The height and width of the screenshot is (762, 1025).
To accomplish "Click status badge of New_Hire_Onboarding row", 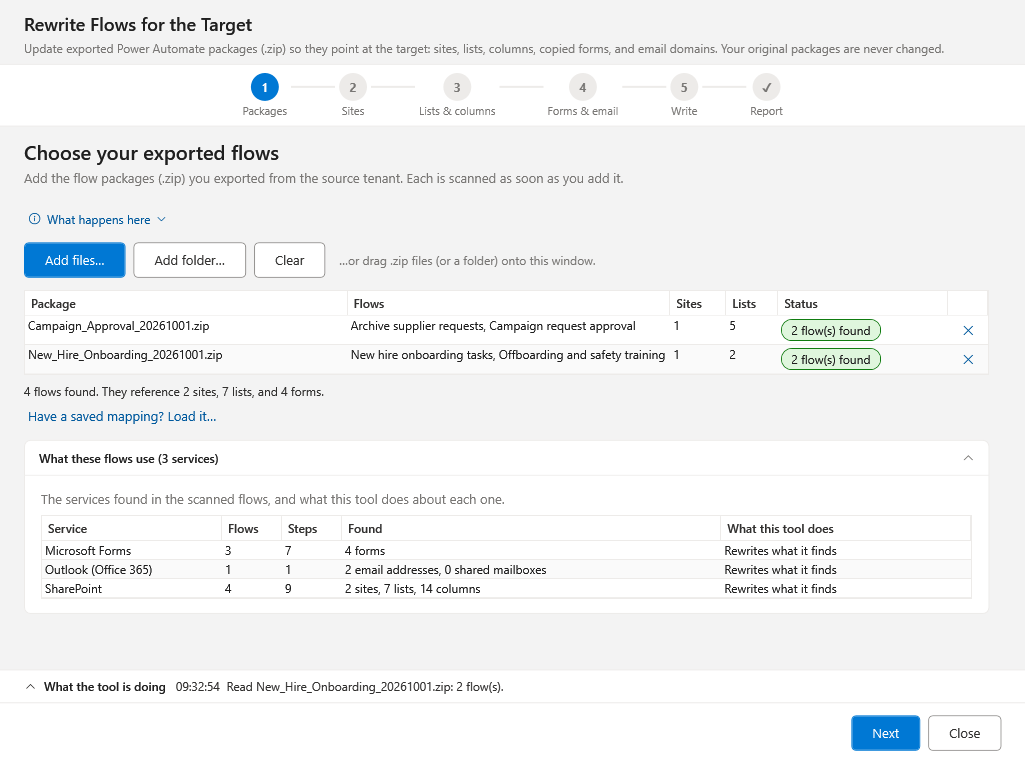I will click(x=831, y=359).
